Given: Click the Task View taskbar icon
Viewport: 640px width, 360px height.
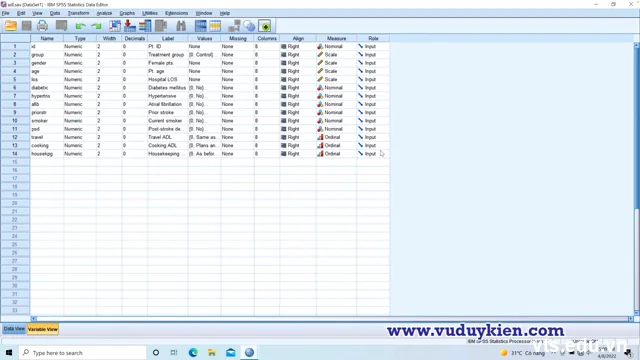Looking at the screenshot, I should (174, 353).
